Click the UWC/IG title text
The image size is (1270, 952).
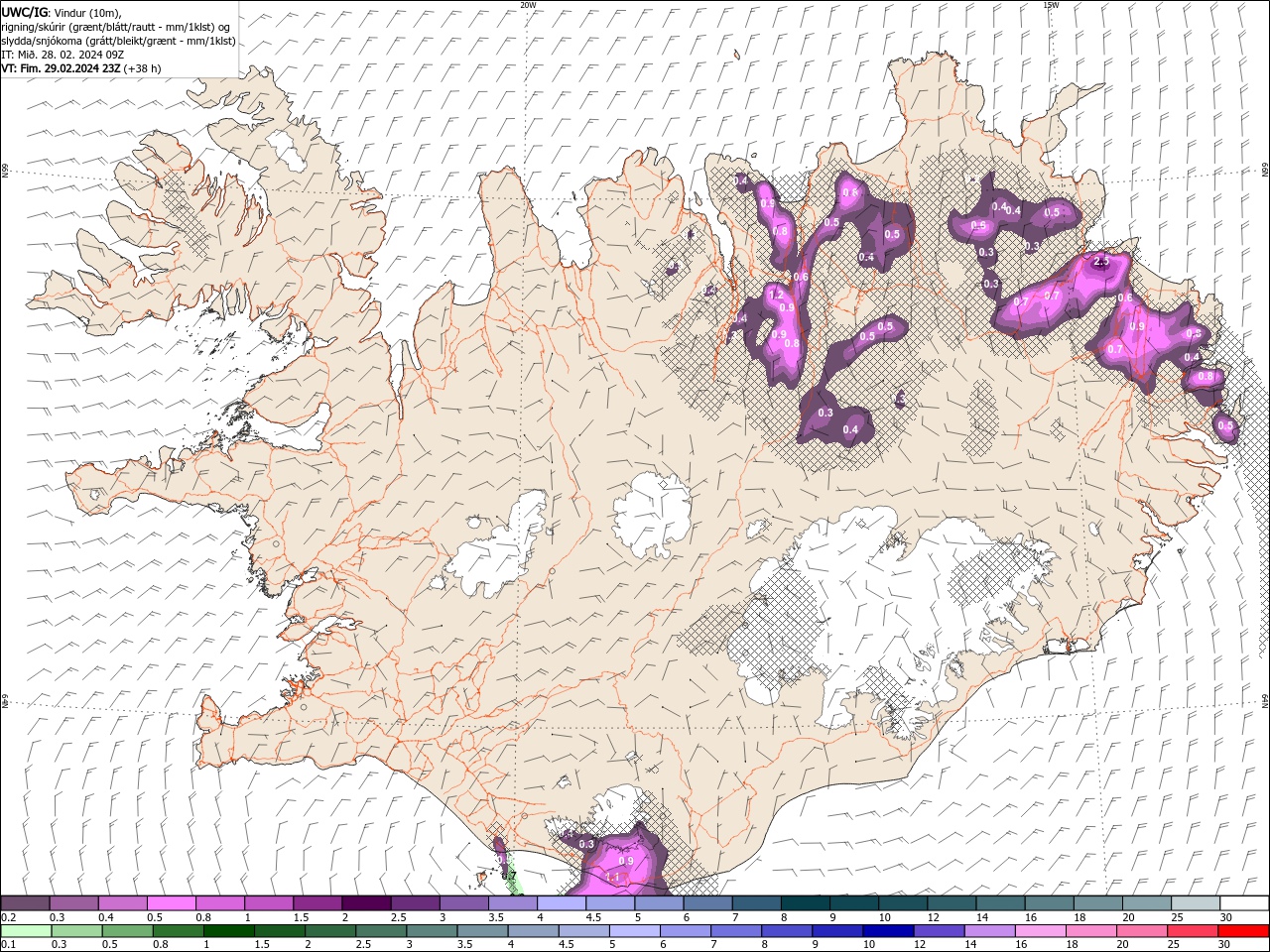pos(24,12)
